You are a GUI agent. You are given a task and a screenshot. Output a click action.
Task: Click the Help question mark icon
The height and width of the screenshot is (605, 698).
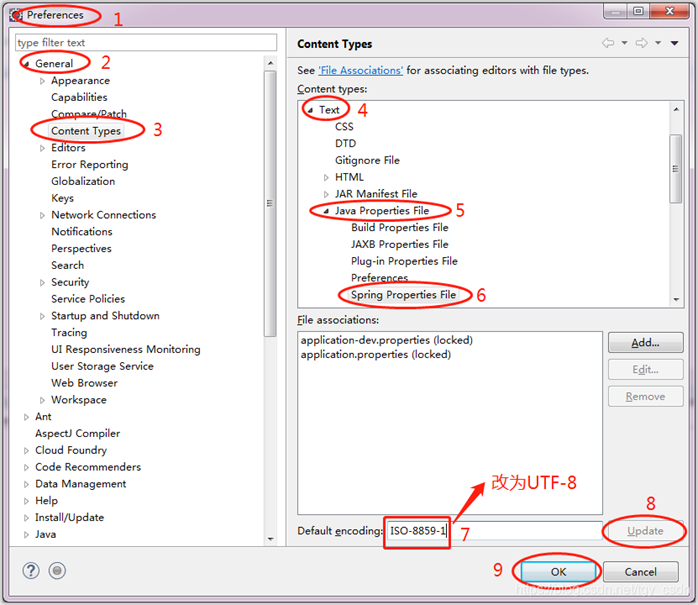pyautogui.click(x=31, y=570)
